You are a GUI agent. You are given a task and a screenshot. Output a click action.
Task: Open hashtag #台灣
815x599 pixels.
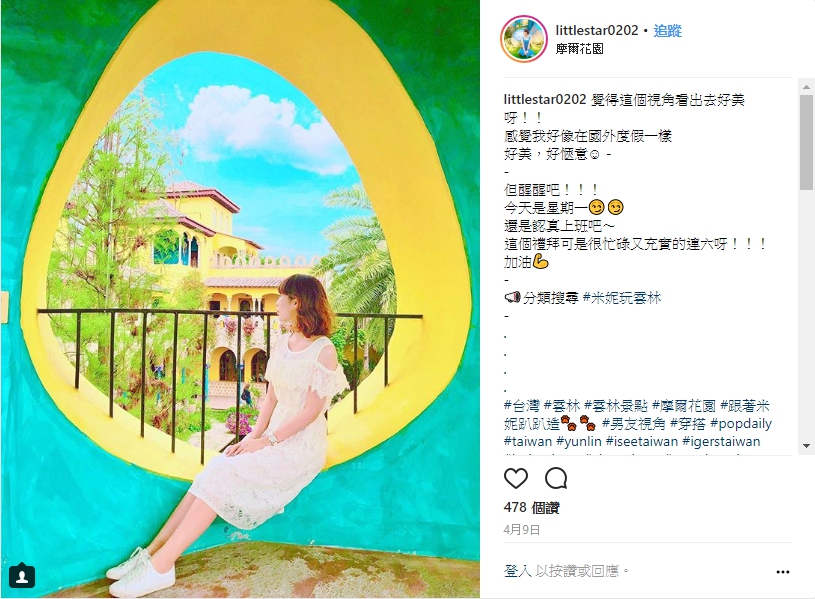pos(522,406)
